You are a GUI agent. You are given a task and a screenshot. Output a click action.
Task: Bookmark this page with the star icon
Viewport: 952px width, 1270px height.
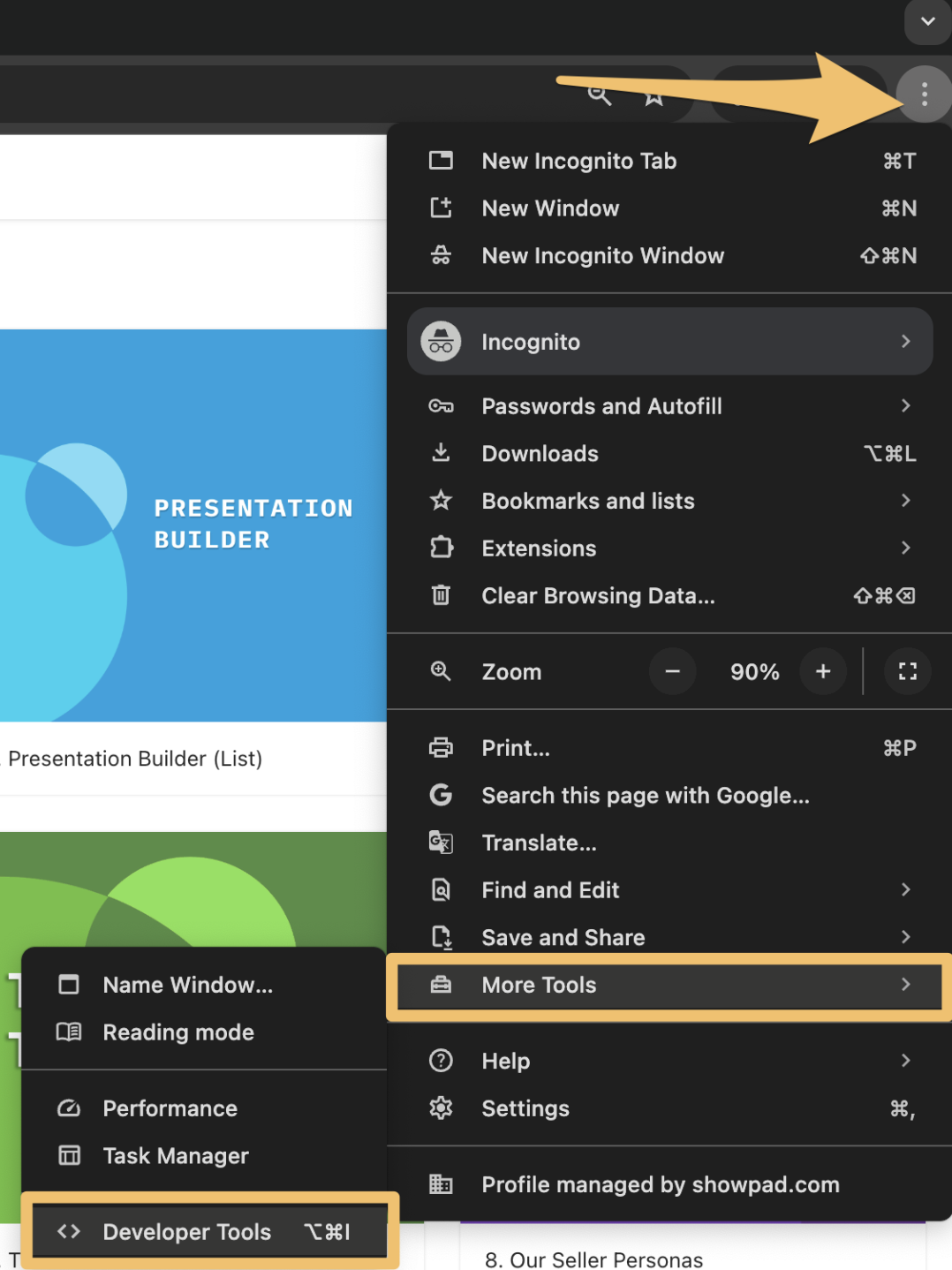tap(654, 95)
